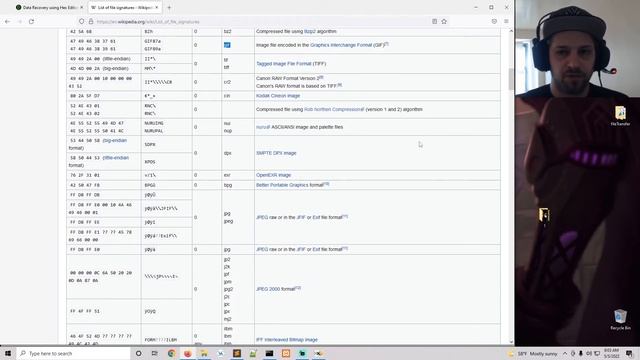This screenshot has width=640, height=360.
Task: Open Task View on the taskbar
Action: point(154,353)
